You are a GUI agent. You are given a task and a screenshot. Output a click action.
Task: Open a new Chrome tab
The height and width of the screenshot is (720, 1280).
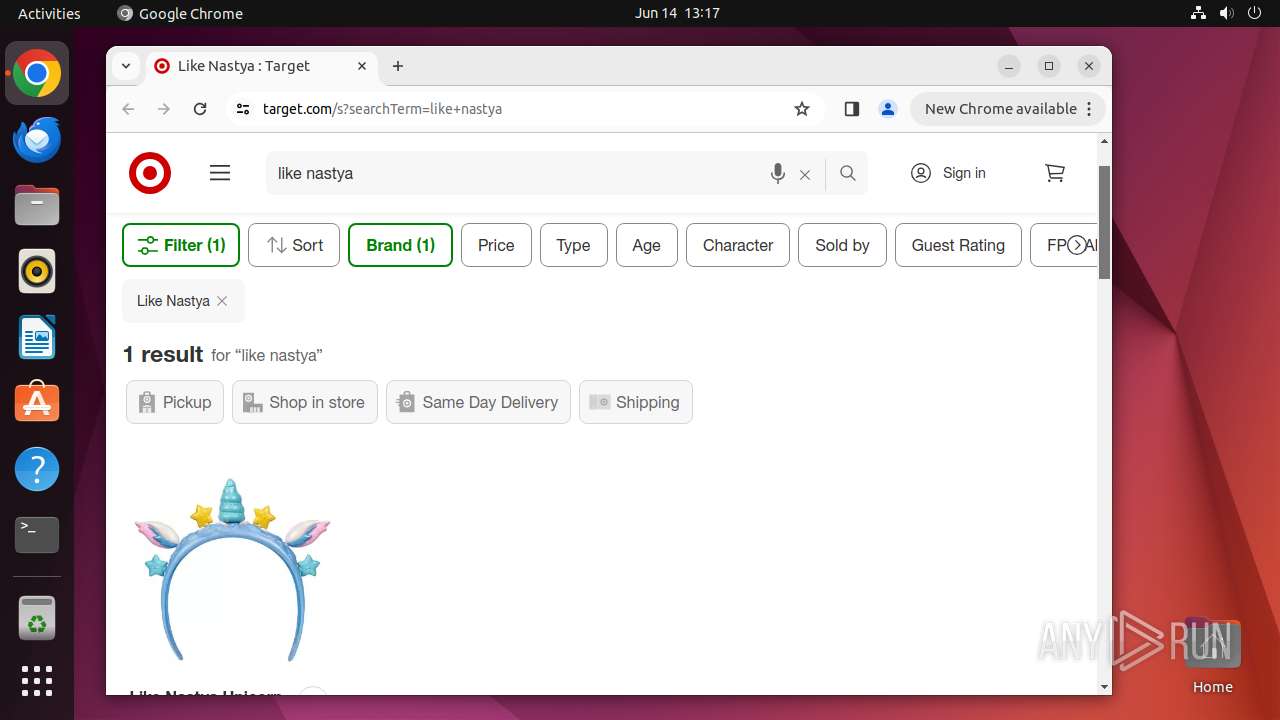point(398,66)
